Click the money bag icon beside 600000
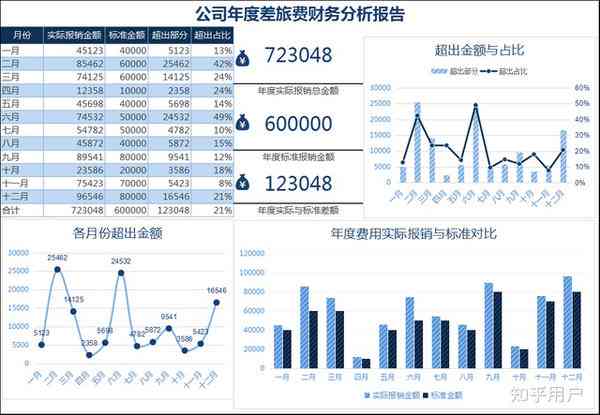 click(x=243, y=122)
